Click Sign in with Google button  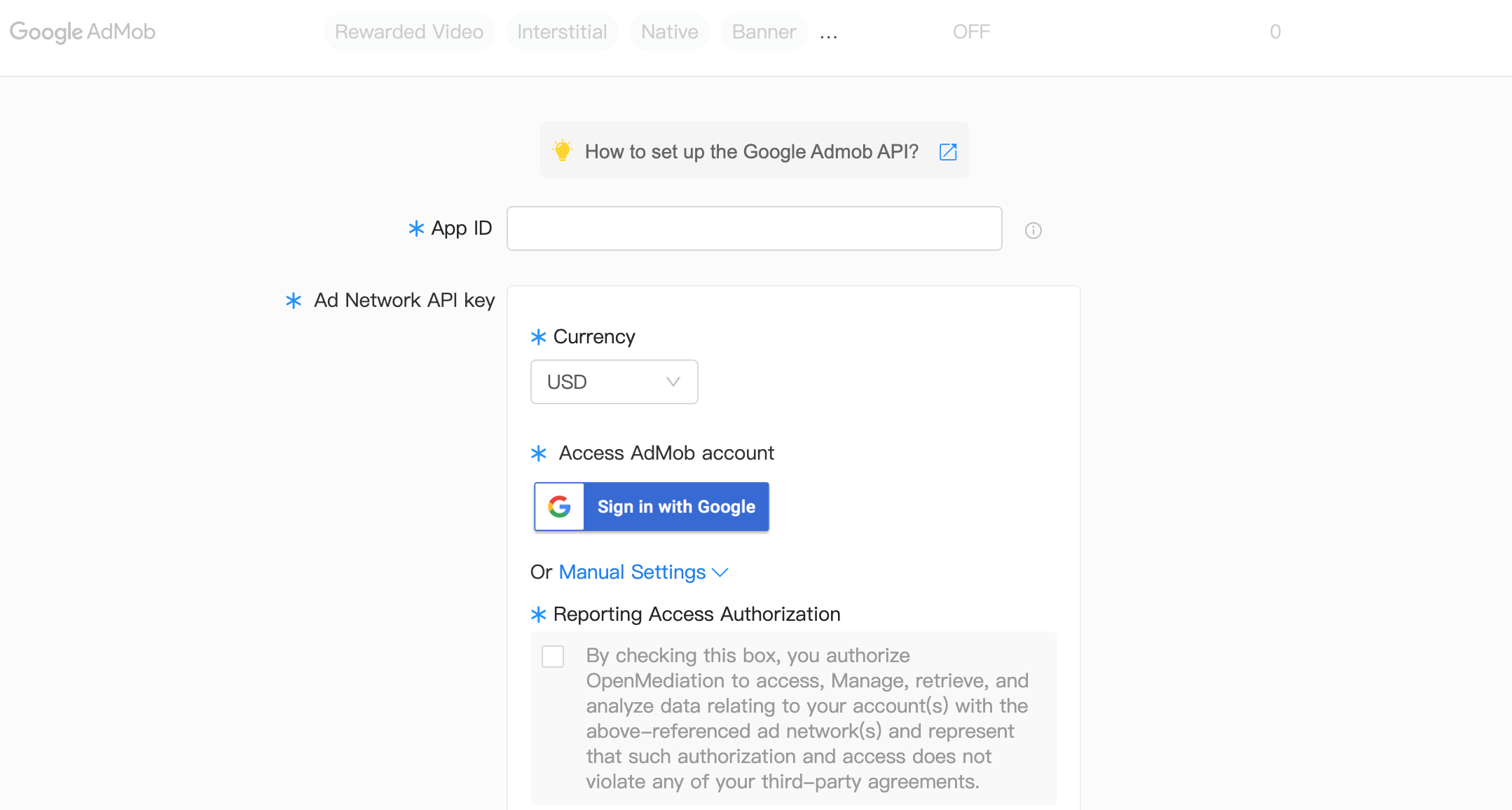click(652, 506)
